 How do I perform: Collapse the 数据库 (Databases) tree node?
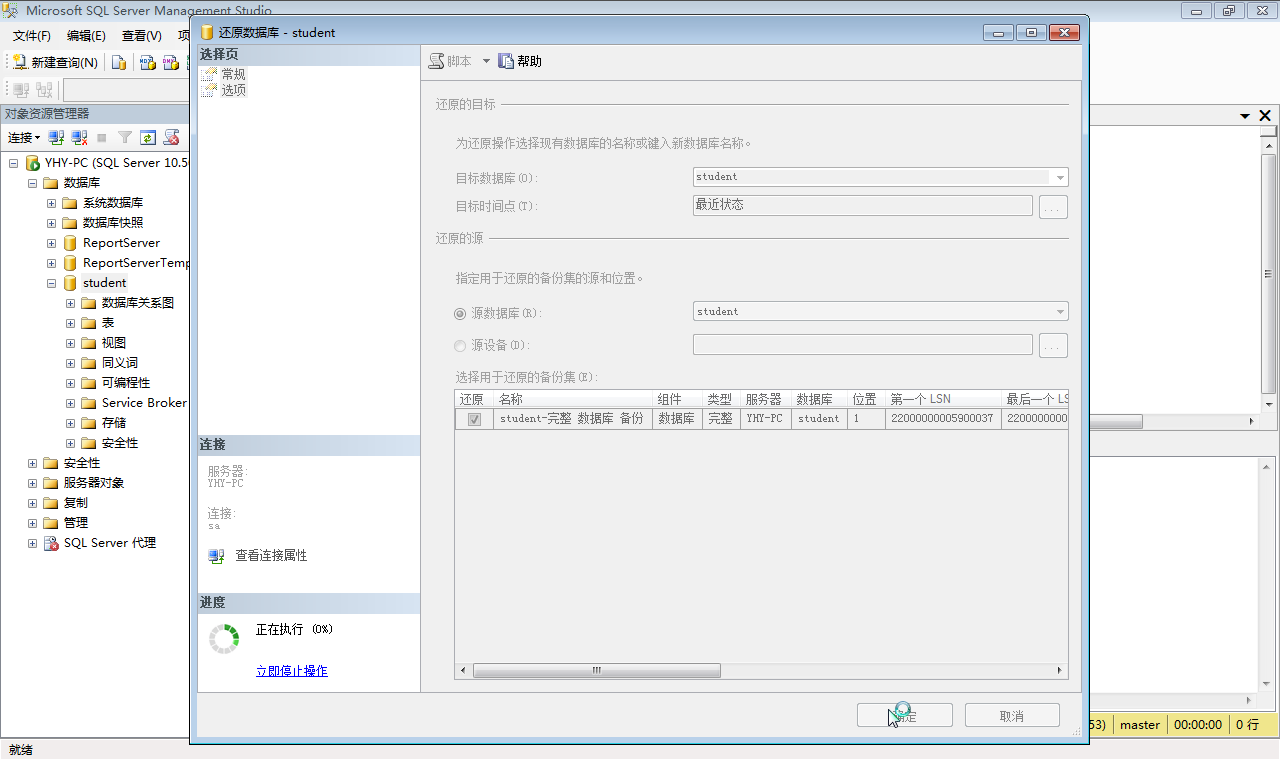point(33,183)
